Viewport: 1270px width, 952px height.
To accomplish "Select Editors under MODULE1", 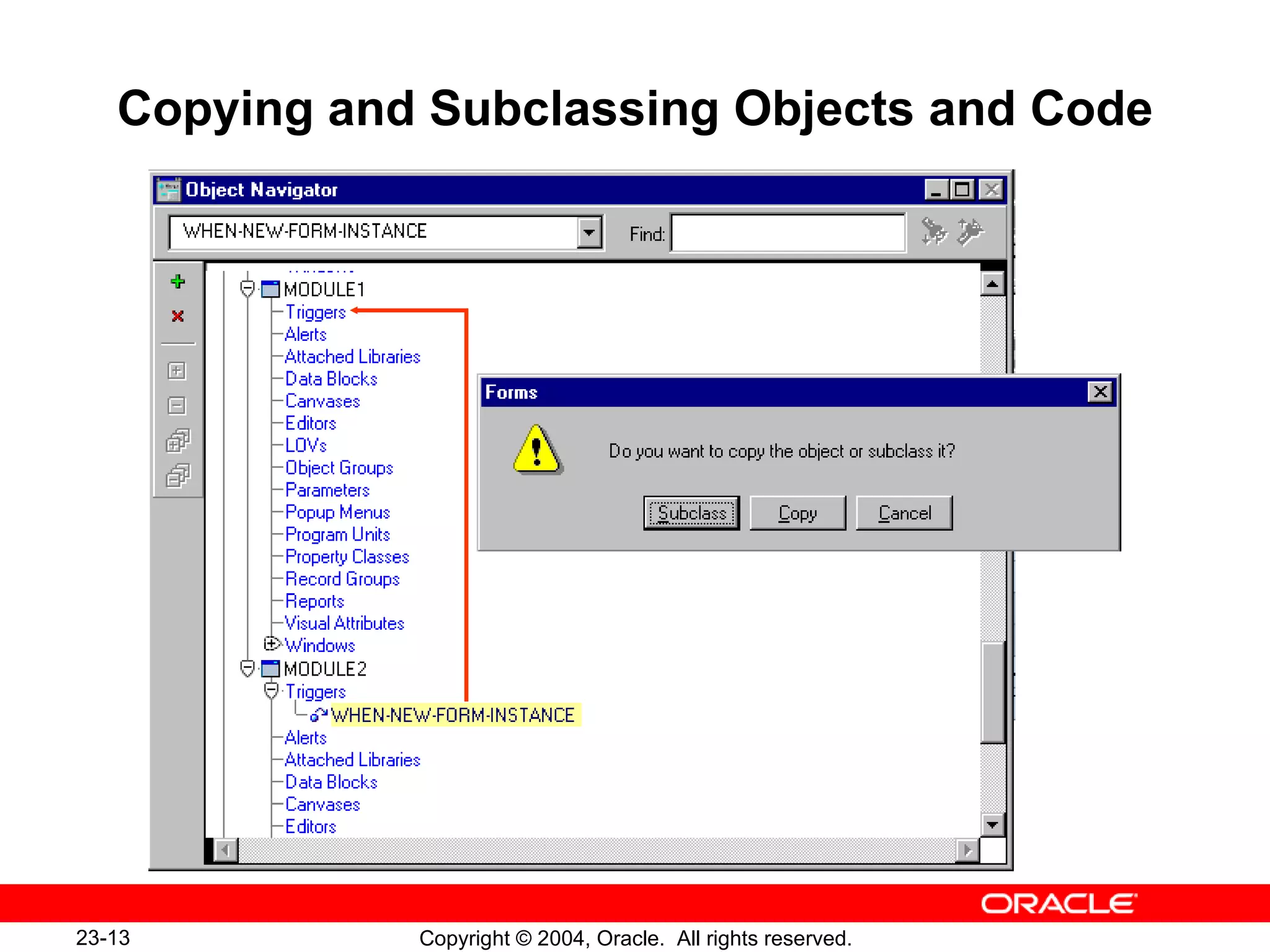I will click(311, 424).
